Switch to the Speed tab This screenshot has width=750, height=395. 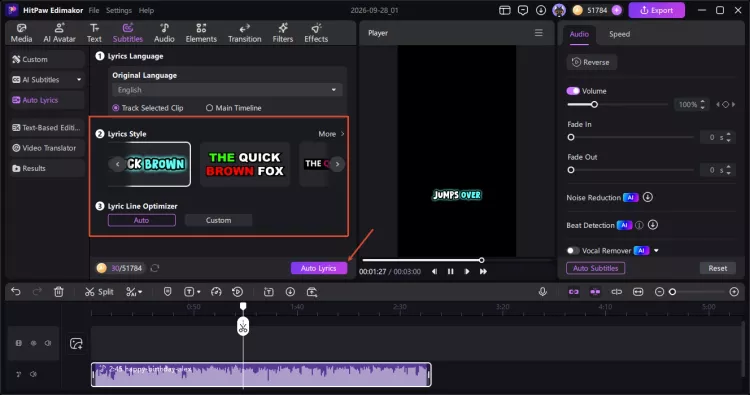(619, 34)
